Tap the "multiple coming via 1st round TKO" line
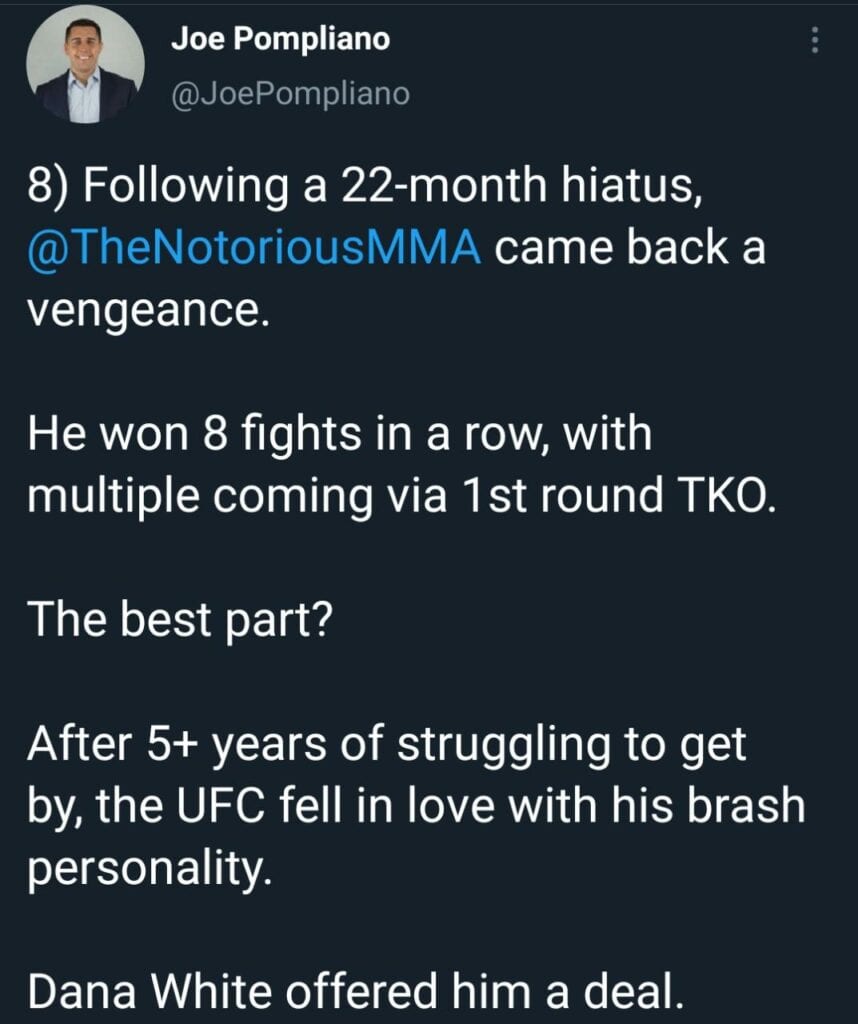858x1024 pixels. coord(402,496)
